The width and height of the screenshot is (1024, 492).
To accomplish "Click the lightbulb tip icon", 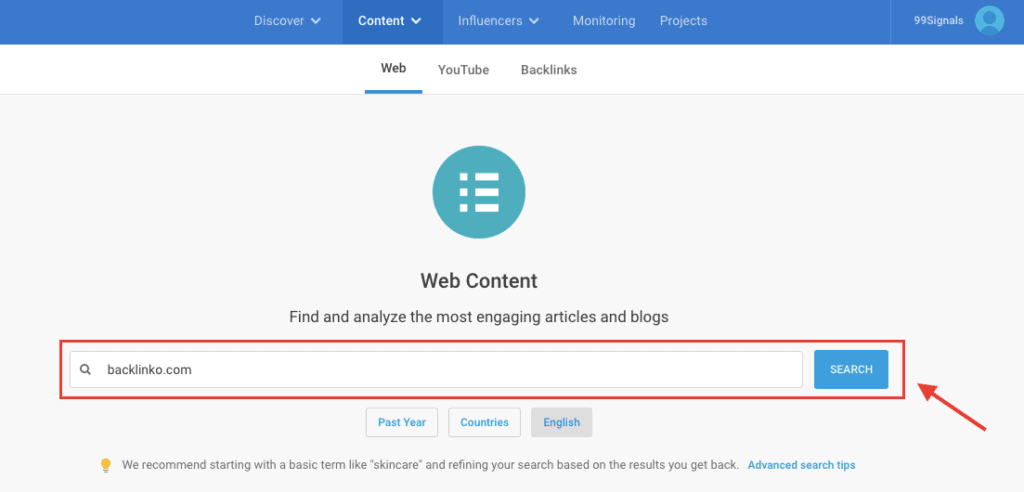I will point(105,465).
